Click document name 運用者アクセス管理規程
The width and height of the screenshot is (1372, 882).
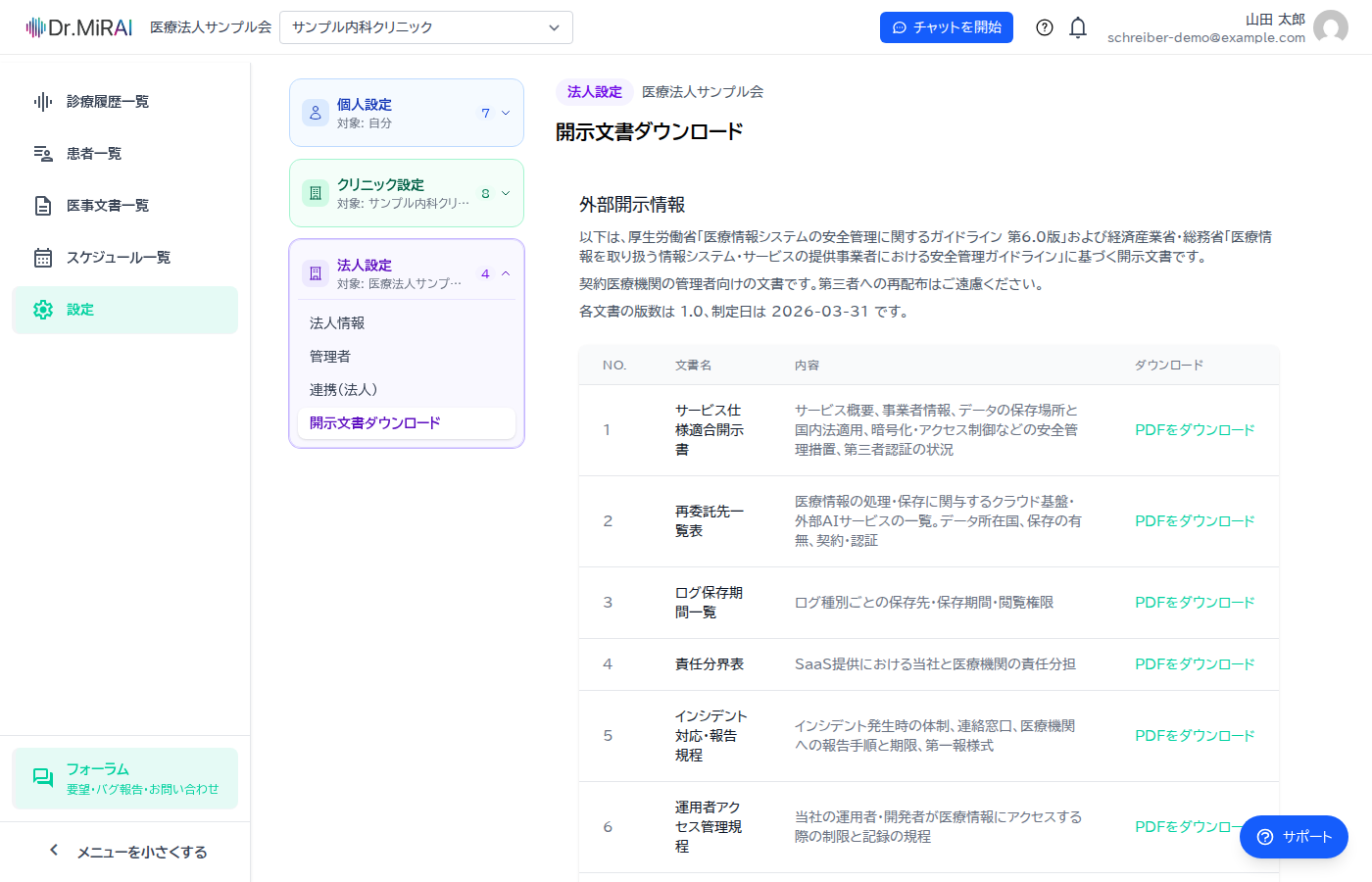point(709,827)
